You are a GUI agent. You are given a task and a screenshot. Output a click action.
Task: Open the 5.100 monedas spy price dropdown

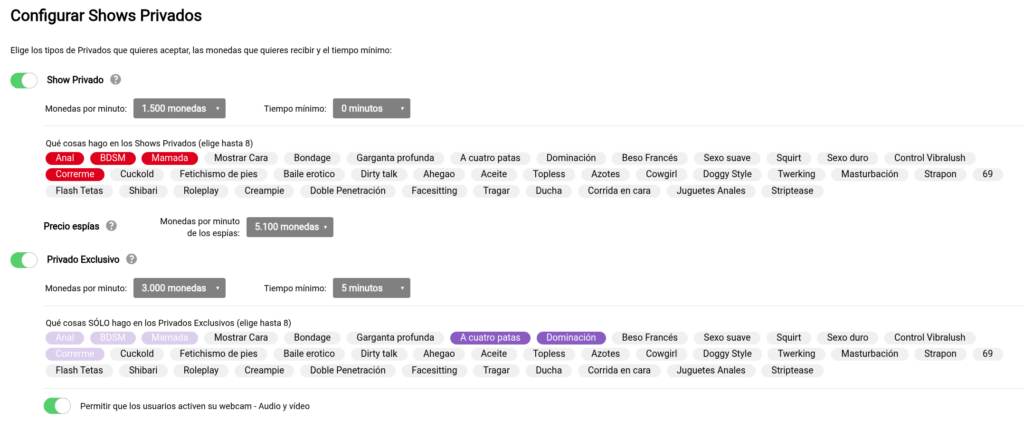290,227
